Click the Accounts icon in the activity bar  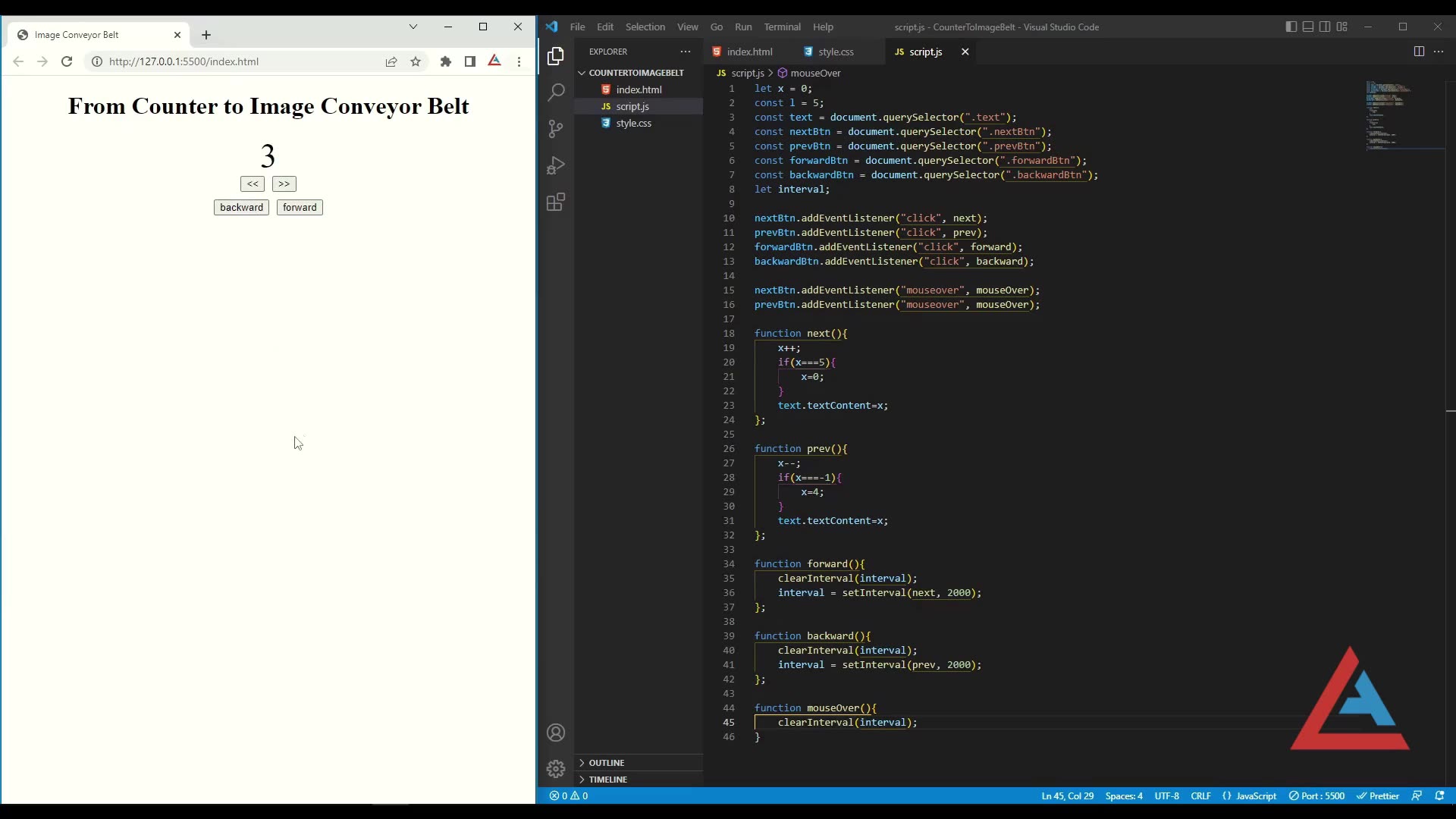(x=556, y=732)
